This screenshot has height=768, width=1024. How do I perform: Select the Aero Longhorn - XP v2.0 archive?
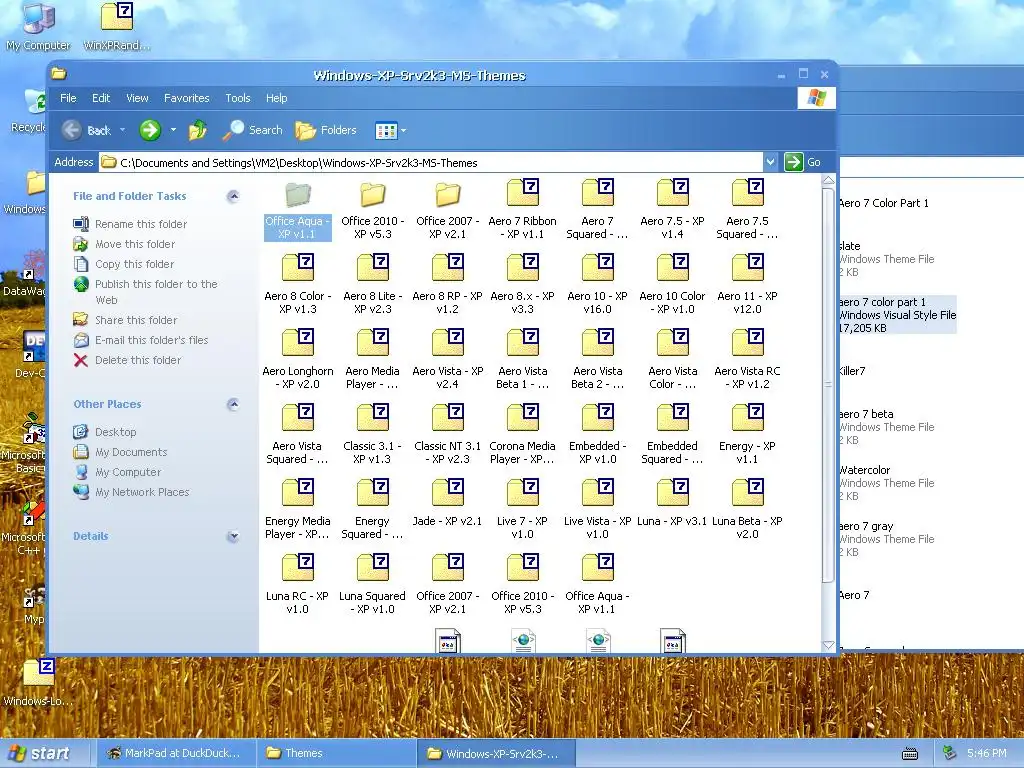(x=298, y=359)
